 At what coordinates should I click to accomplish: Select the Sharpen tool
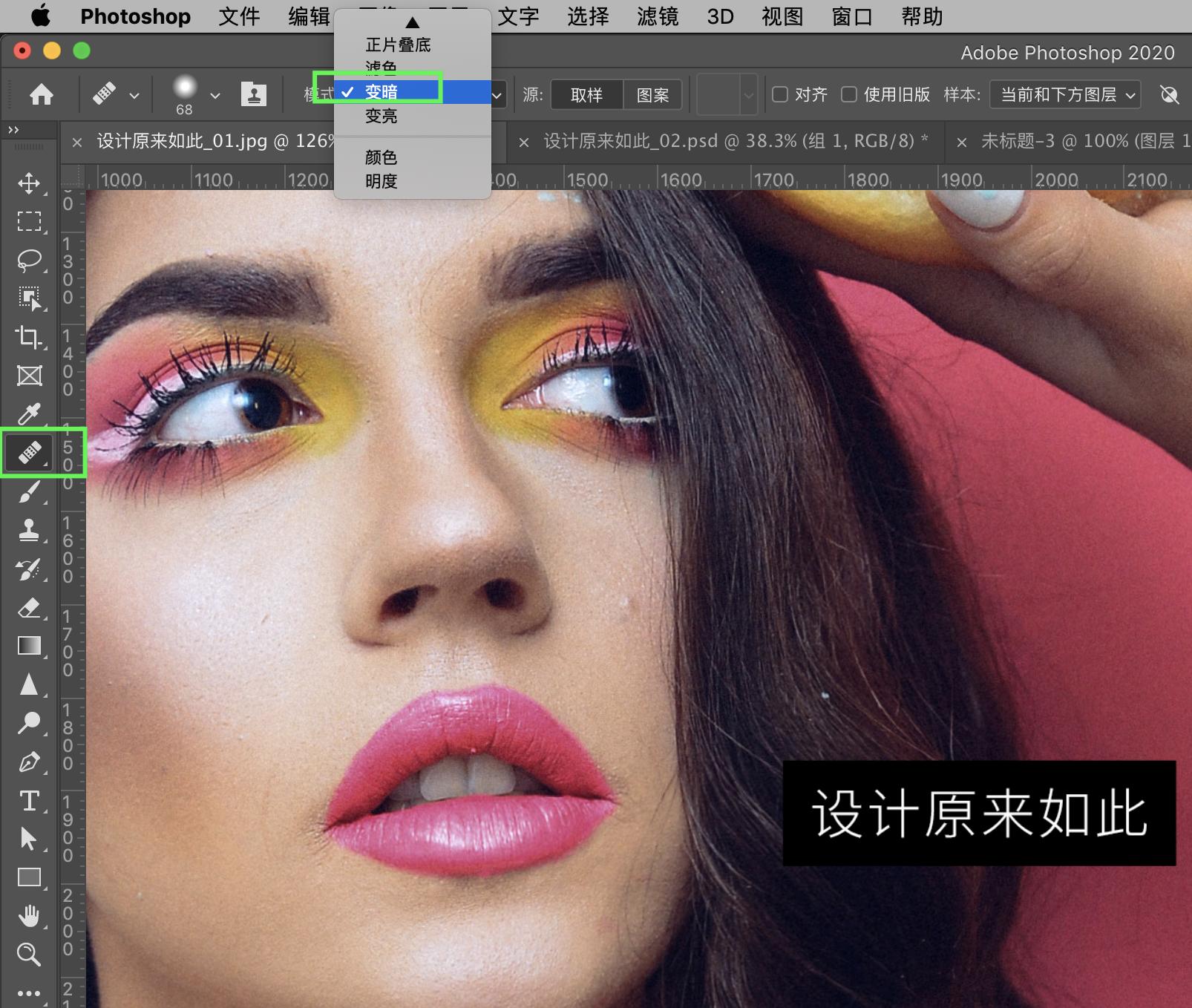tap(29, 684)
